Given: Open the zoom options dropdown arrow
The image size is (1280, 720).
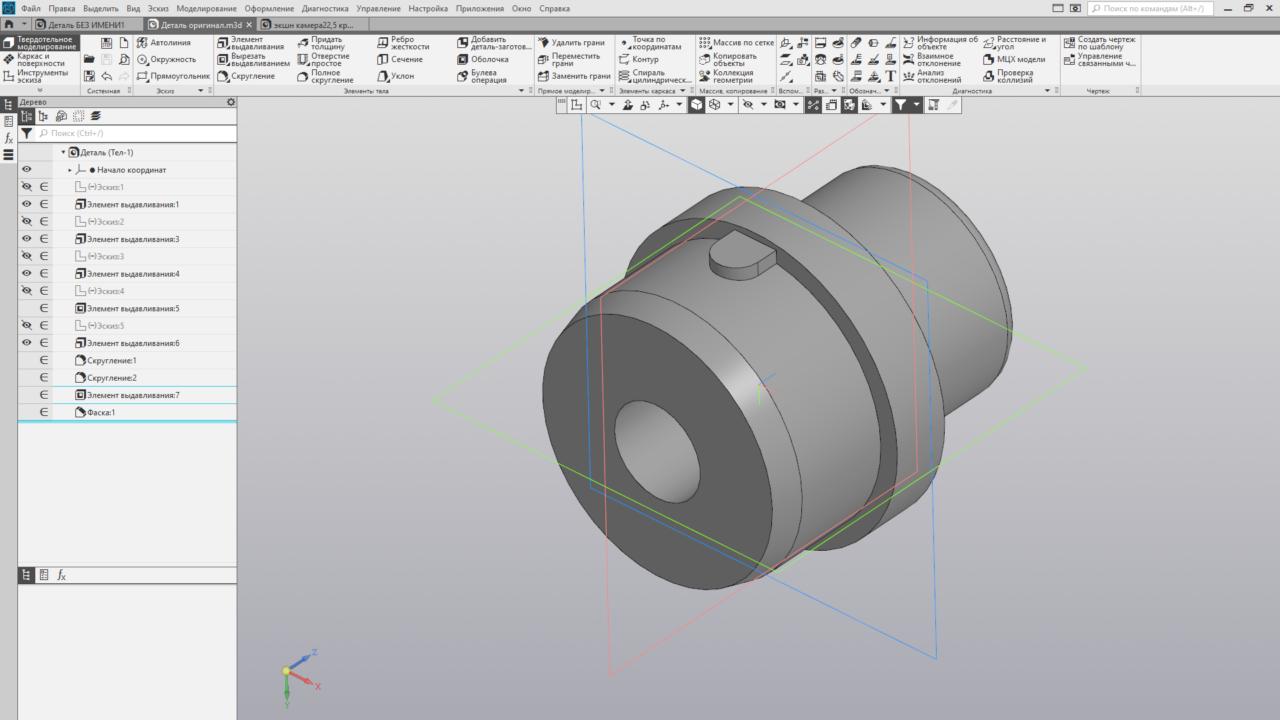Looking at the screenshot, I should [x=611, y=105].
